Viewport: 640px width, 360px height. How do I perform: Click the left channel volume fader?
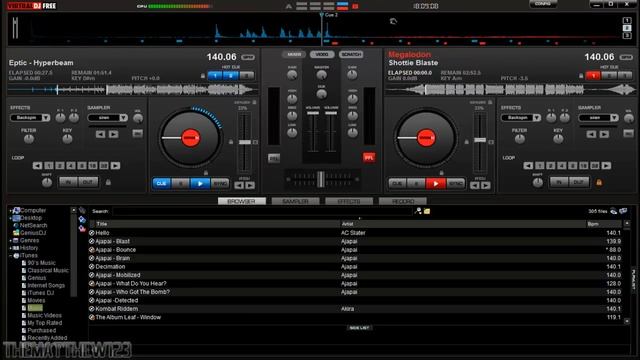click(x=313, y=113)
